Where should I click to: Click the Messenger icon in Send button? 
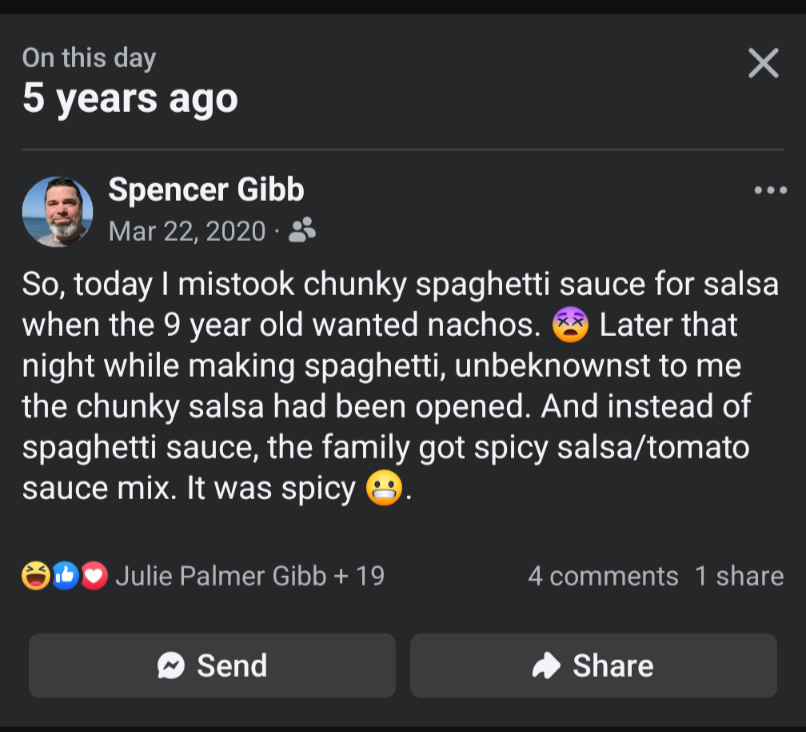(172, 666)
